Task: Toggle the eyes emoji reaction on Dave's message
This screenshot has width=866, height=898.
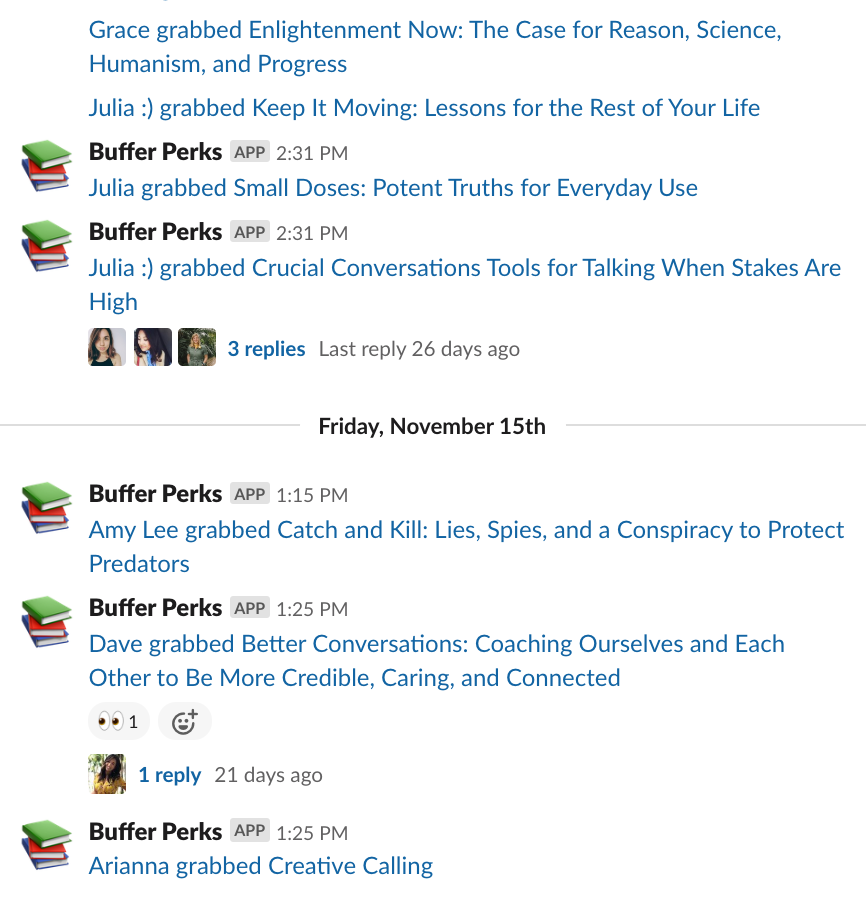Action: tap(118, 720)
